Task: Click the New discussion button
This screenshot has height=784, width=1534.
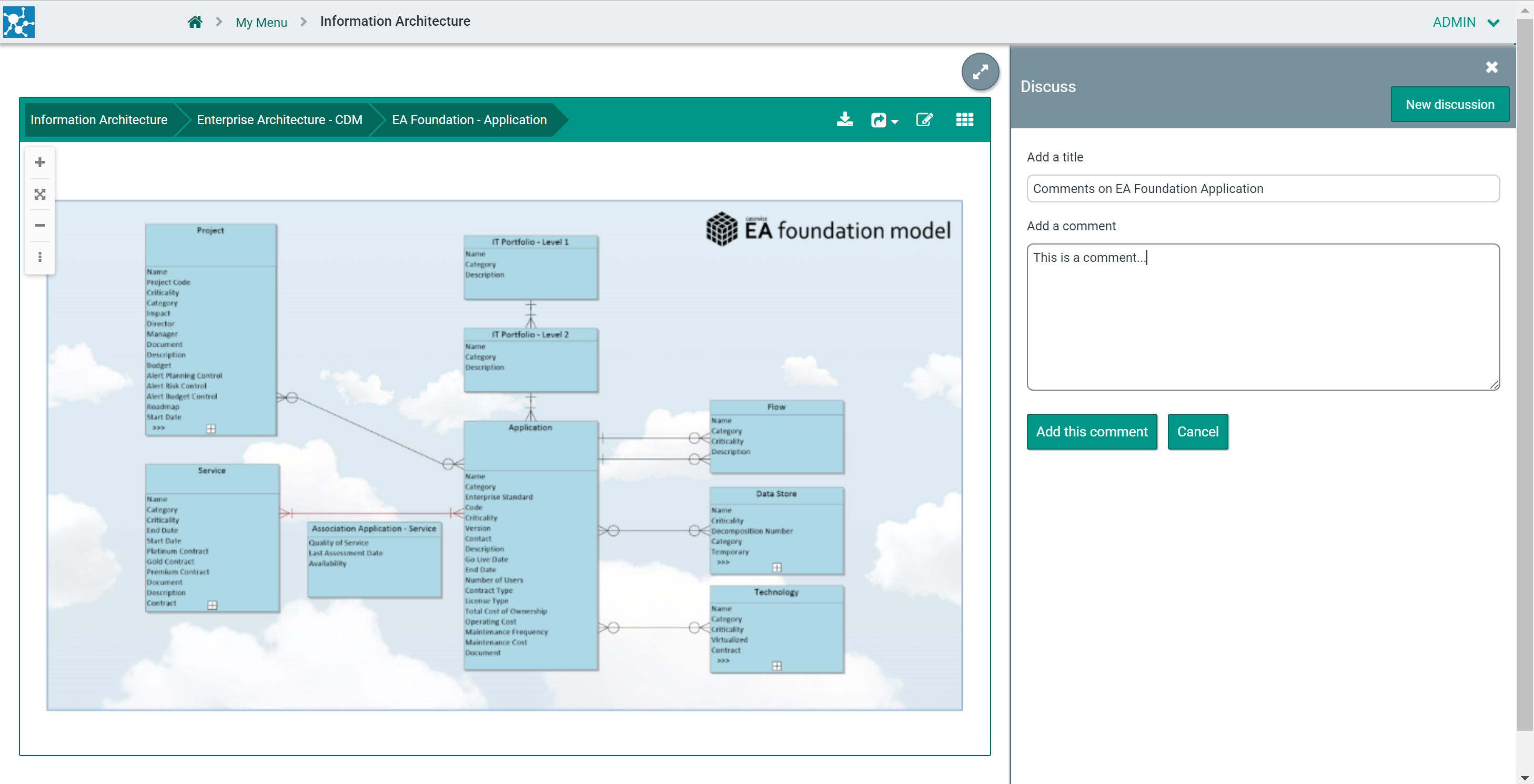Action: pos(1449,104)
